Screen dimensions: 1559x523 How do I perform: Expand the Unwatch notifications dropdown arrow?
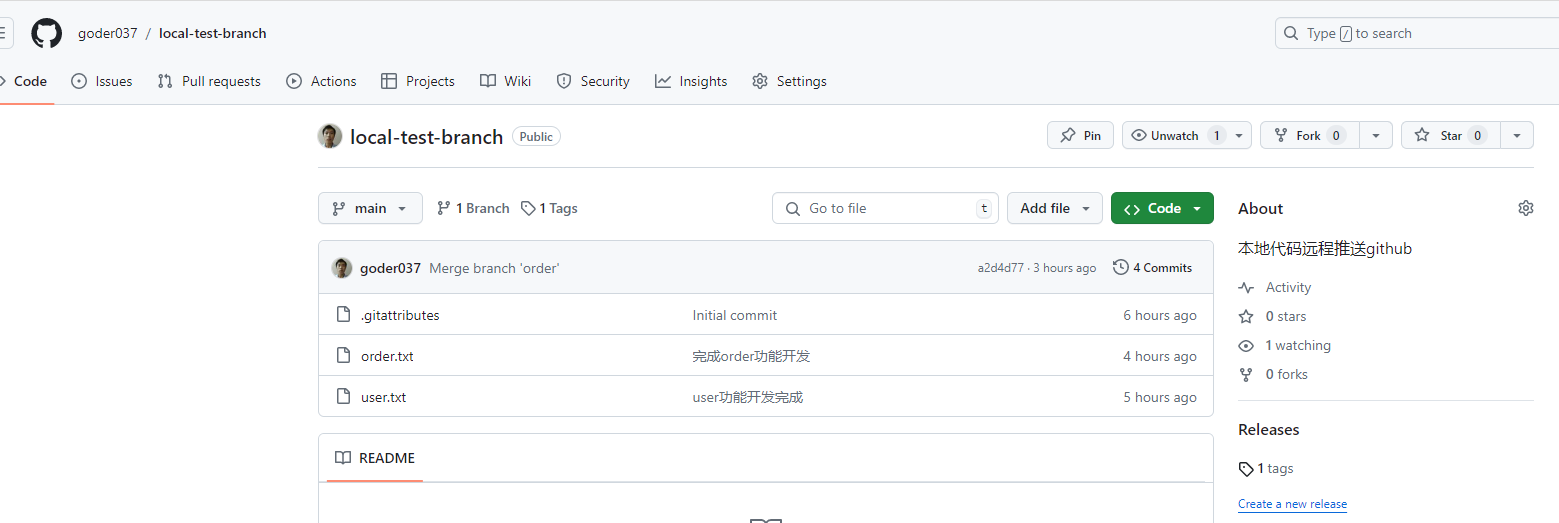click(x=1240, y=136)
